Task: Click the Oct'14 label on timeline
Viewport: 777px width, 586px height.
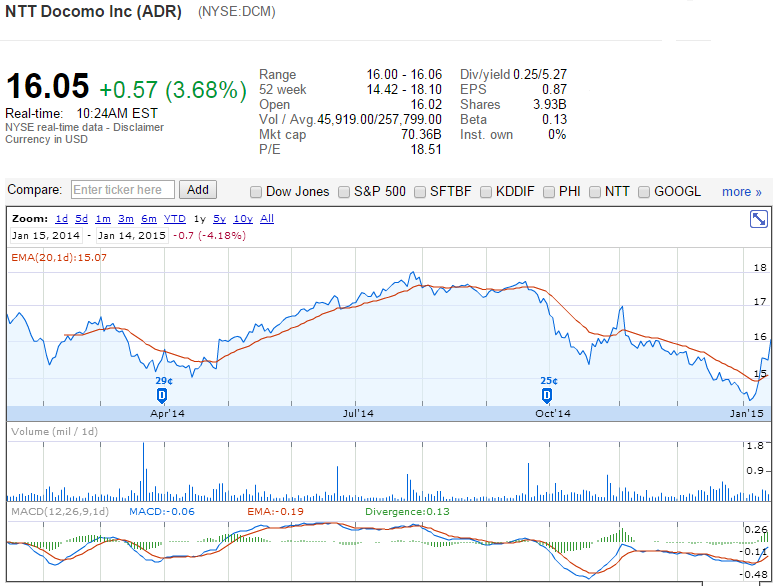Action: [553, 414]
